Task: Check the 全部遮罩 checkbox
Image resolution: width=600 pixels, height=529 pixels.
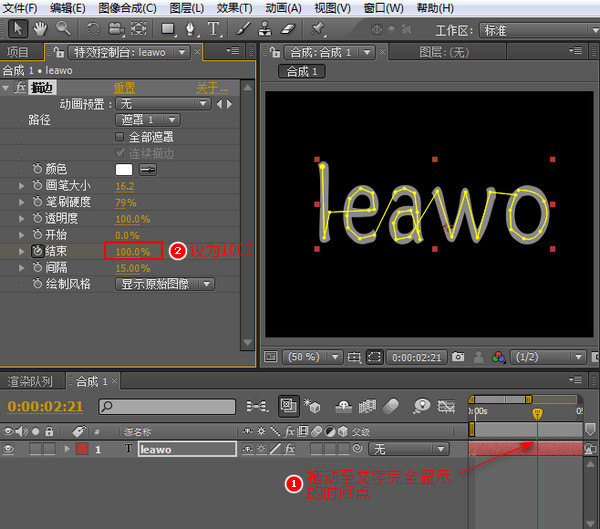Action: coord(120,136)
